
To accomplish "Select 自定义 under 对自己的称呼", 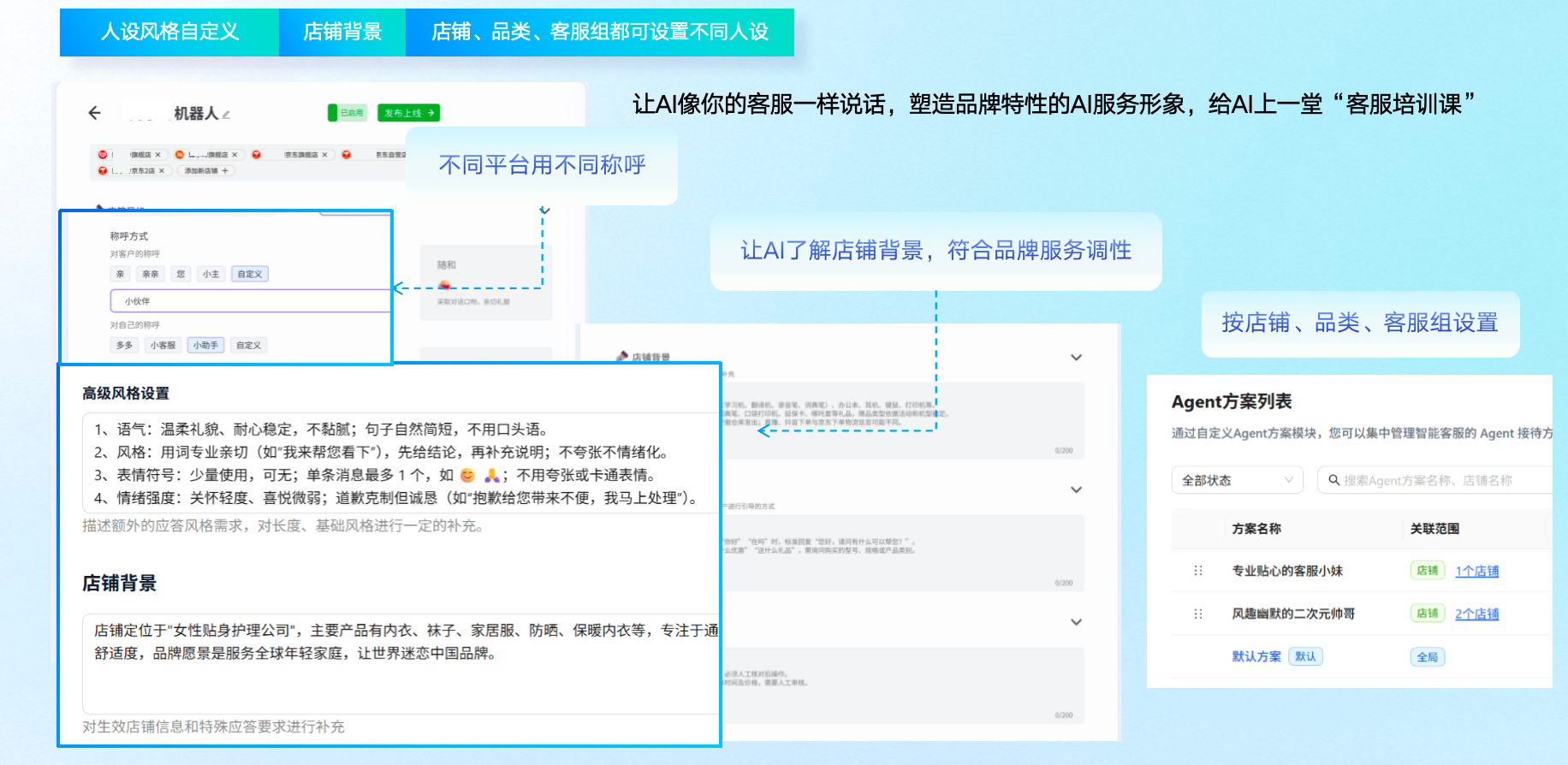I will point(249,345).
